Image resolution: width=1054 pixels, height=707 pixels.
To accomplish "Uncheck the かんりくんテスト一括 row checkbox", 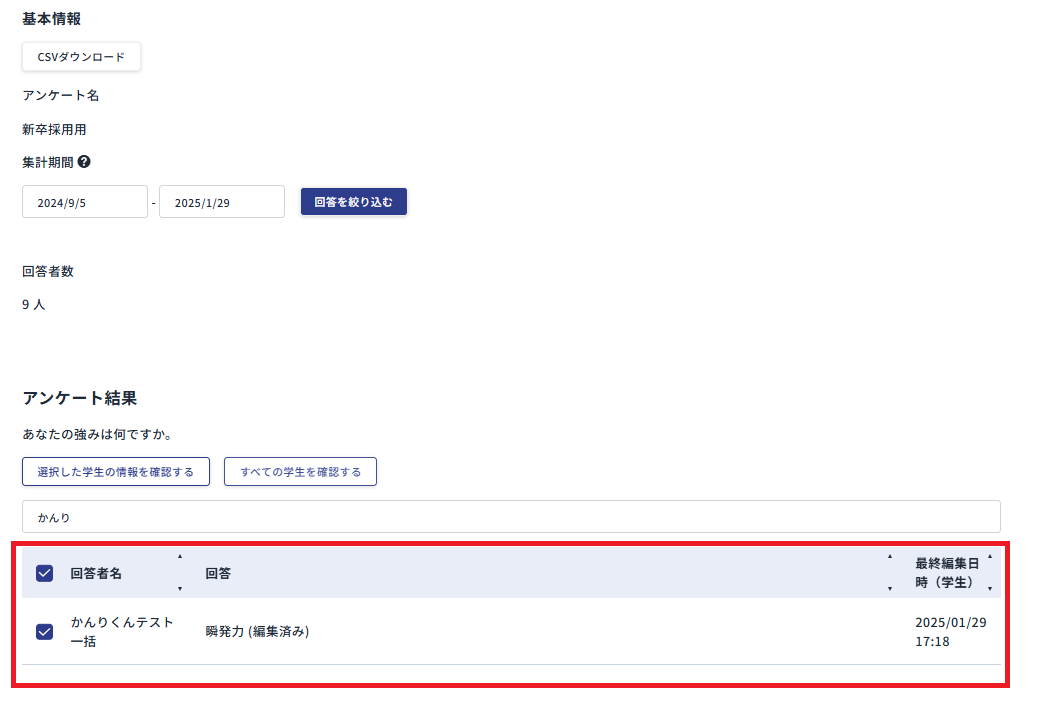I will click(x=44, y=631).
